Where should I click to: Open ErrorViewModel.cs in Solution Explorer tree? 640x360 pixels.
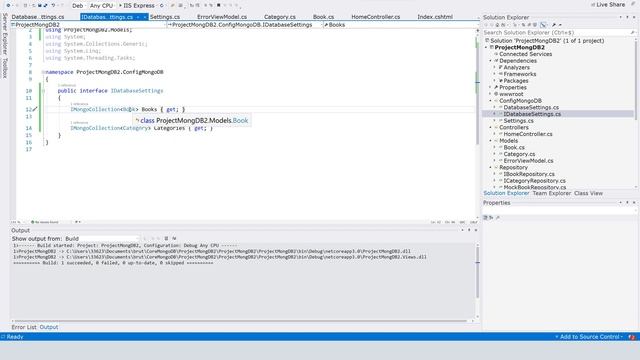(528, 161)
